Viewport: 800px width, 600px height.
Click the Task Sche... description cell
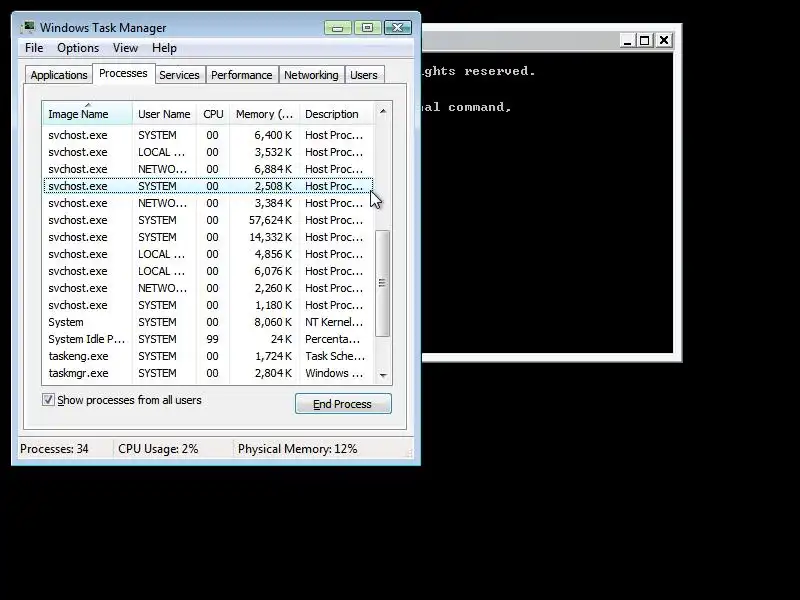tap(335, 356)
